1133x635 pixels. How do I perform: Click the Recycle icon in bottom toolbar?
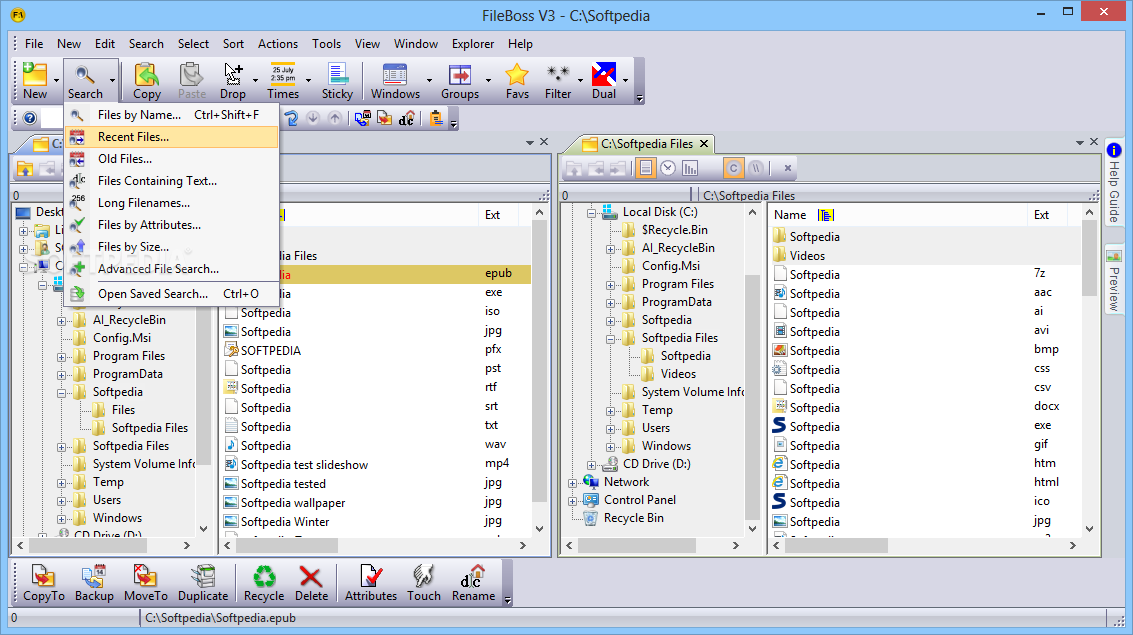(264, 583)
